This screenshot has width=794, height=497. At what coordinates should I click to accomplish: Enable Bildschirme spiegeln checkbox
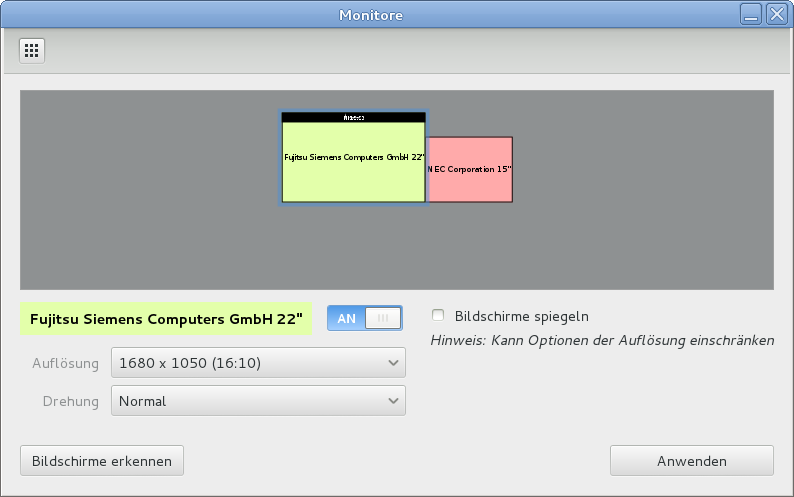click(438, 315)
